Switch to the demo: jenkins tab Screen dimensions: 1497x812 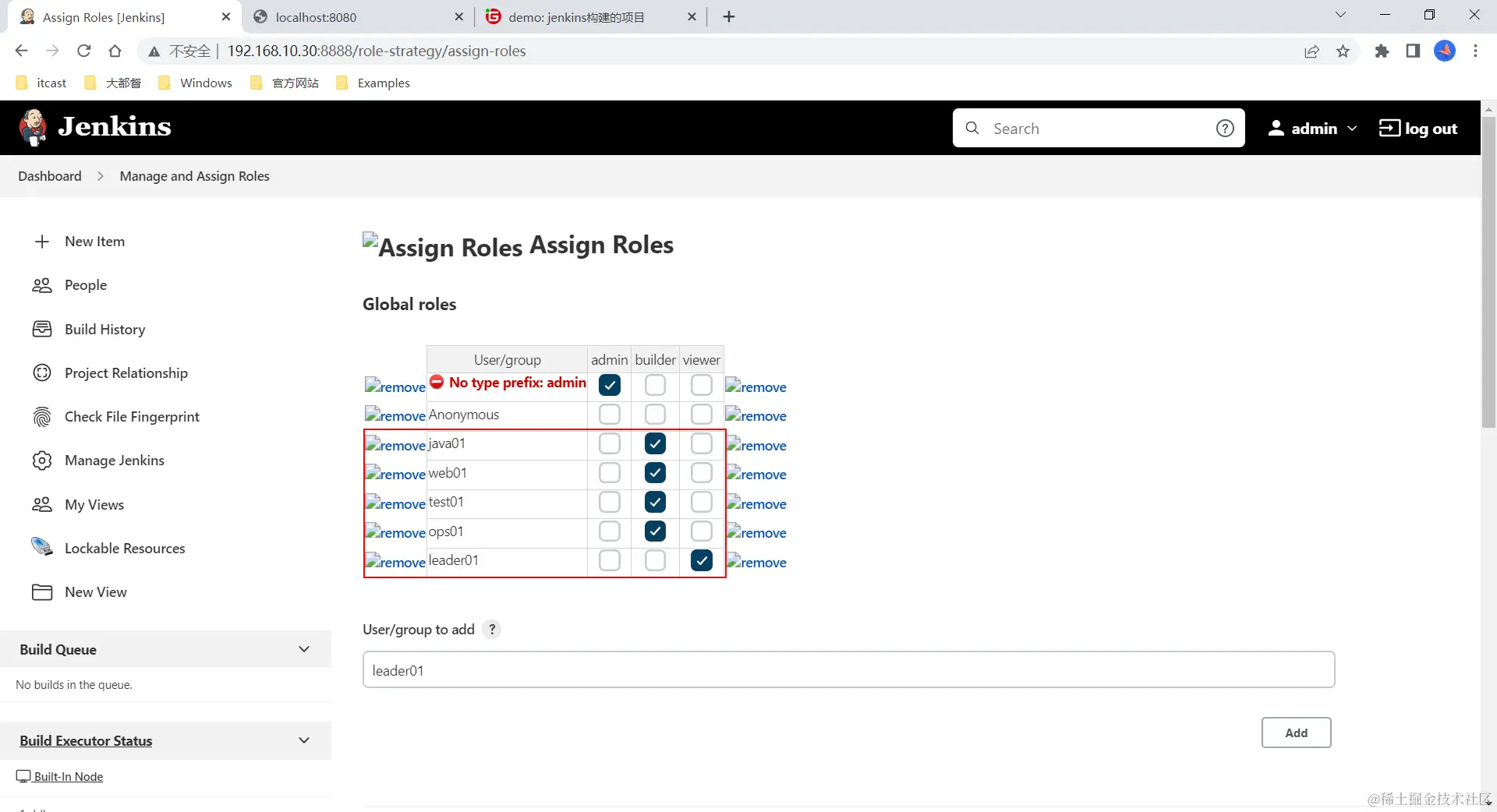[x=590, y=17]
